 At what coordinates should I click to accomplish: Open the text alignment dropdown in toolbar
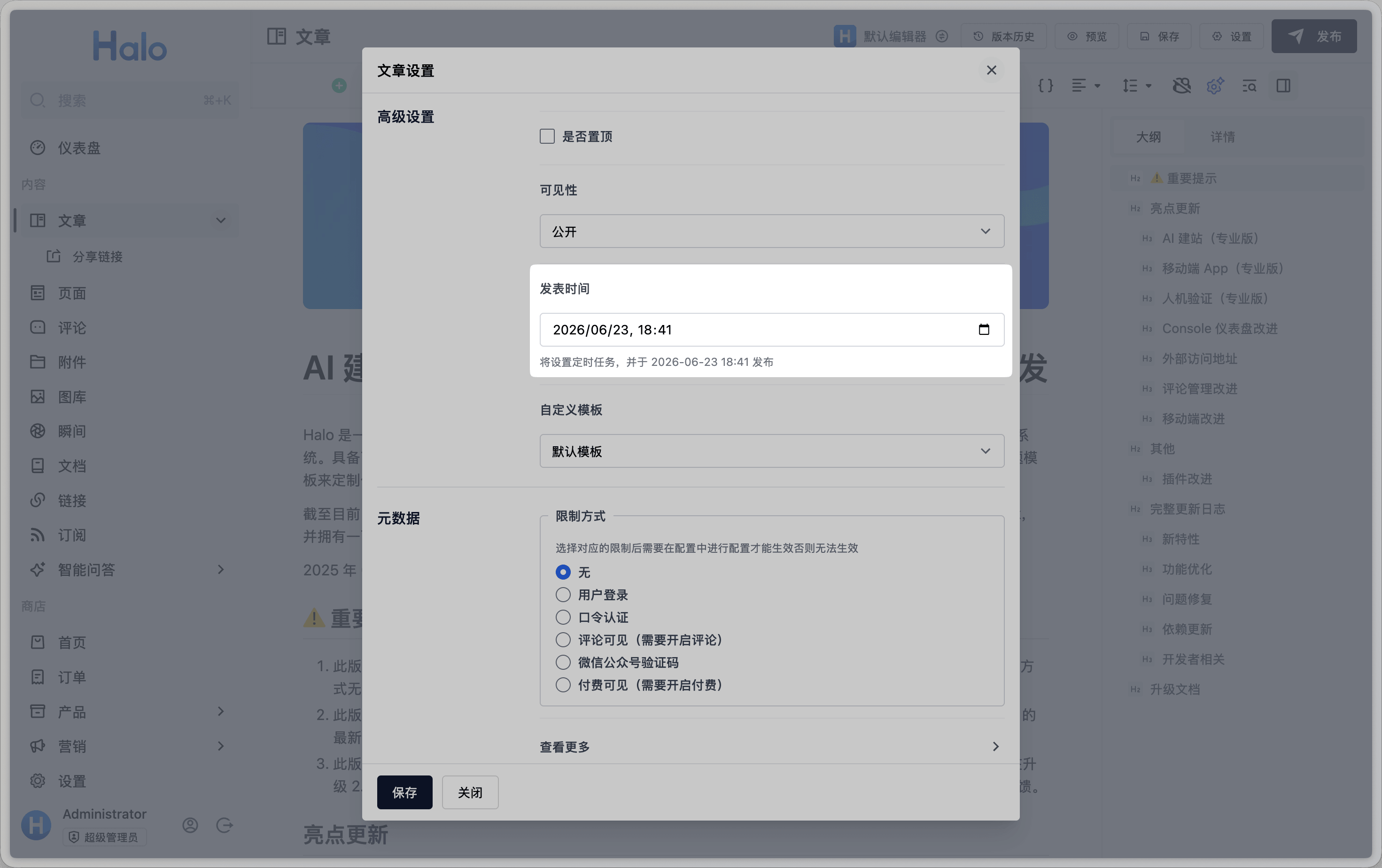(1086, 85)
